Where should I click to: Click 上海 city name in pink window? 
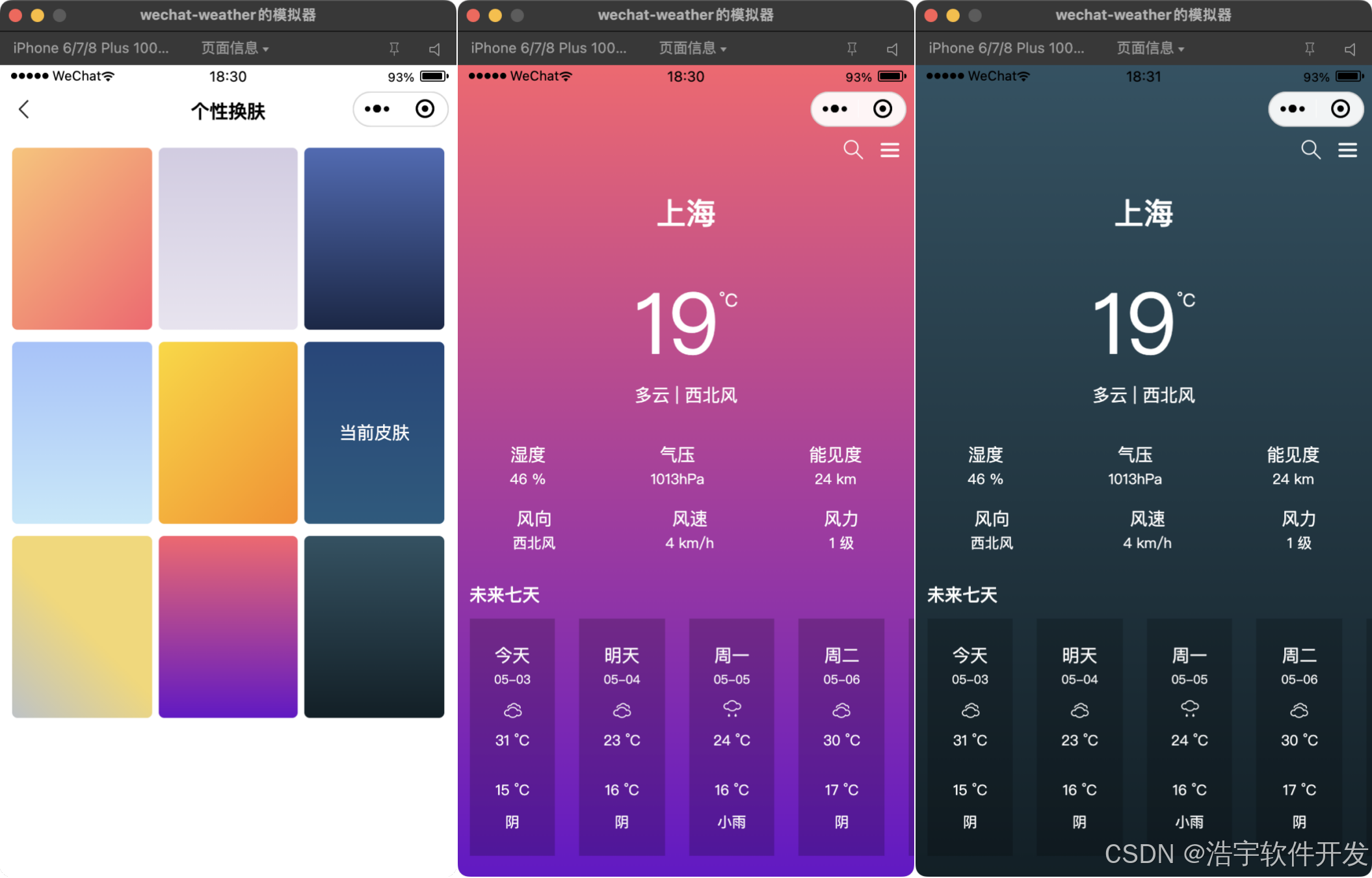[686, 213]
